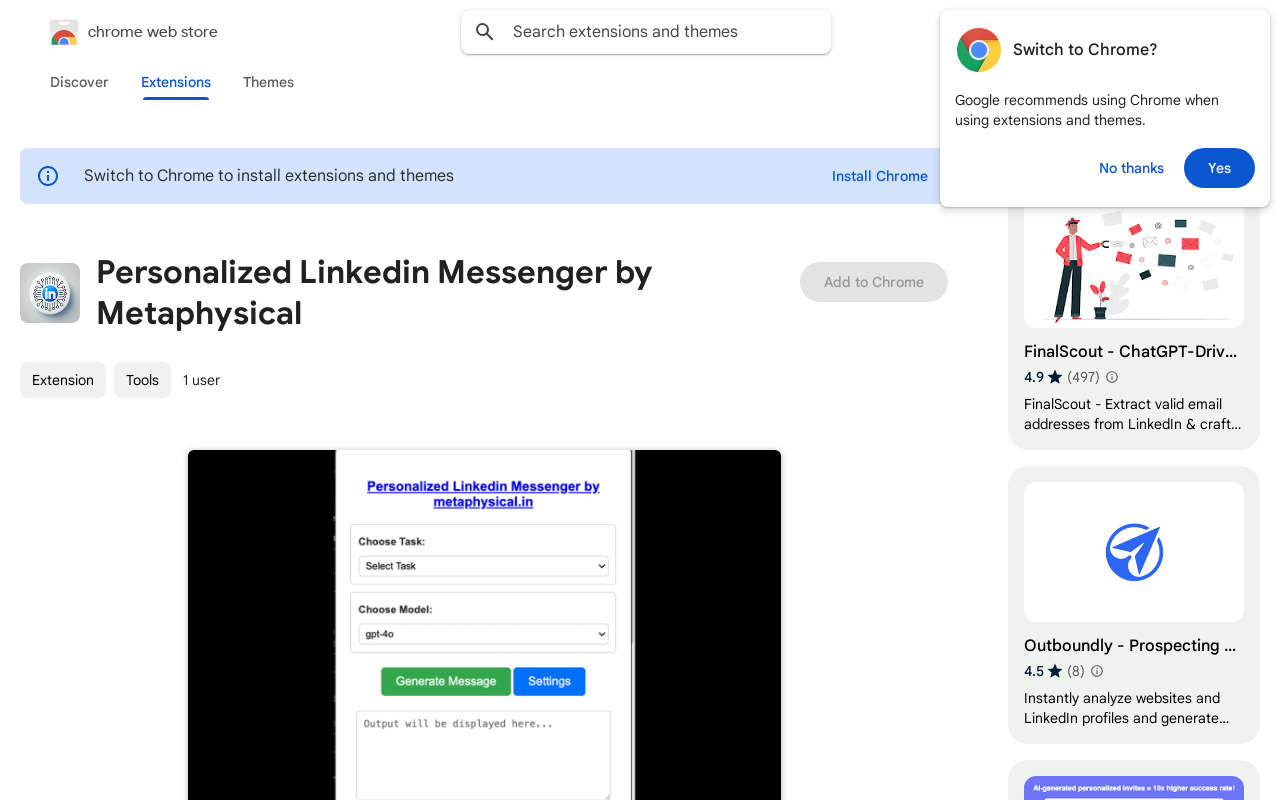Viewport: 1280px width, 800px height.
Task: Click the Personalized Linkedin Messenger extension icon
Action: point(50,293)
